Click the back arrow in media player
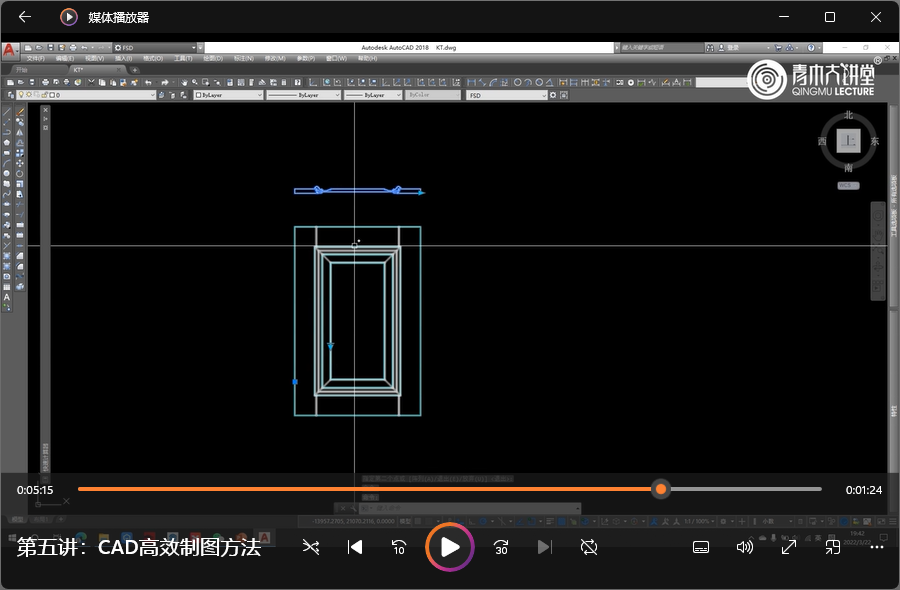900x590 pixels. pos(25,17)
